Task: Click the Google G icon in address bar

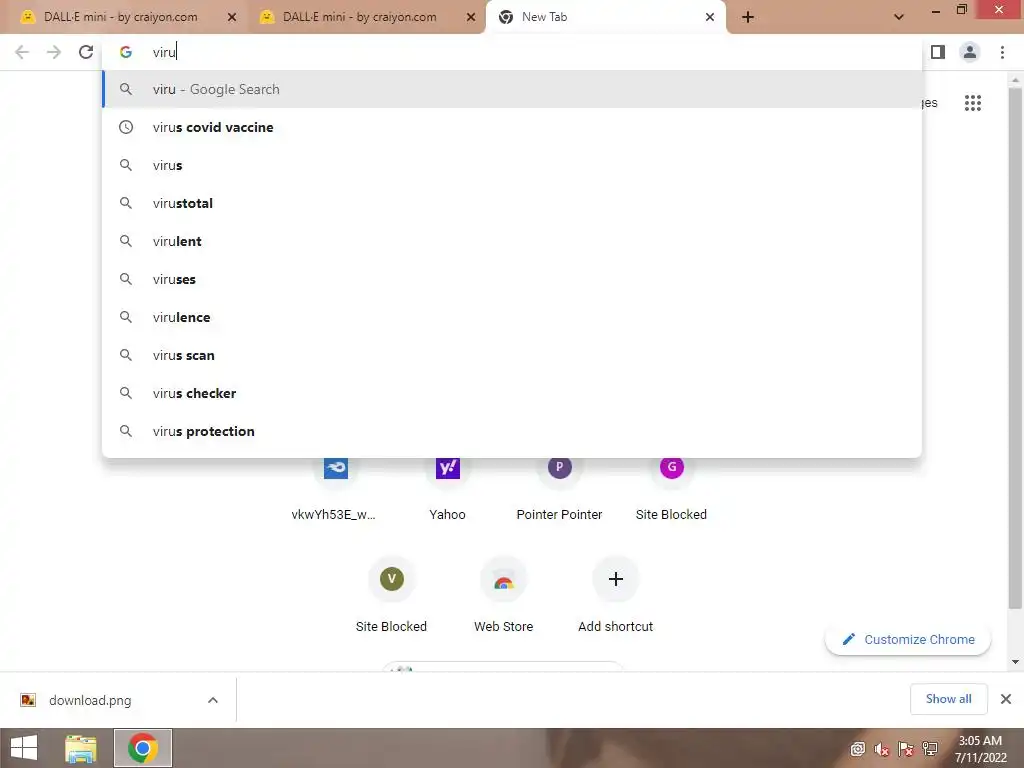Action: click(x=125, y=52)
